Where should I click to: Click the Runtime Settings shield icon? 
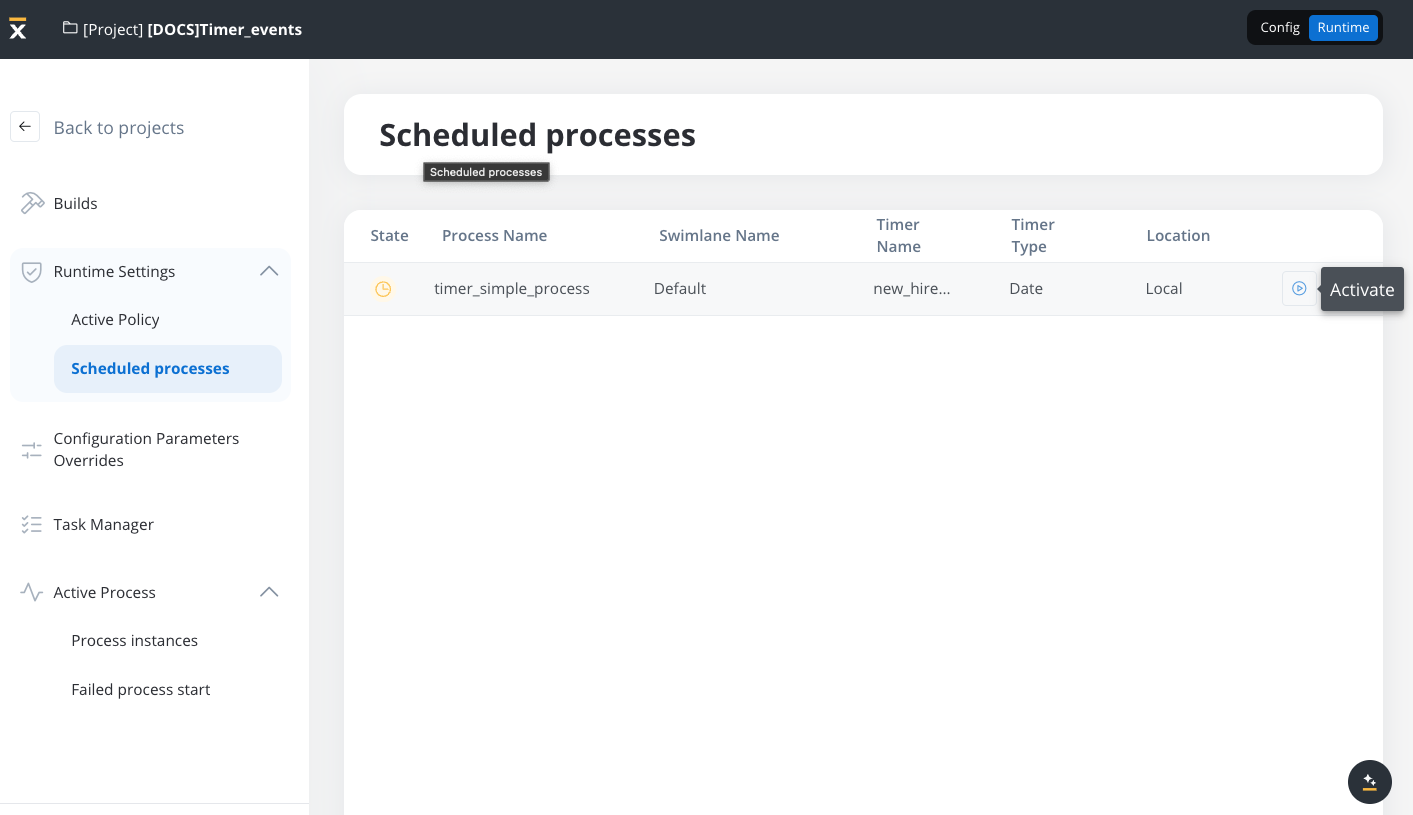[x=32, y=272]
